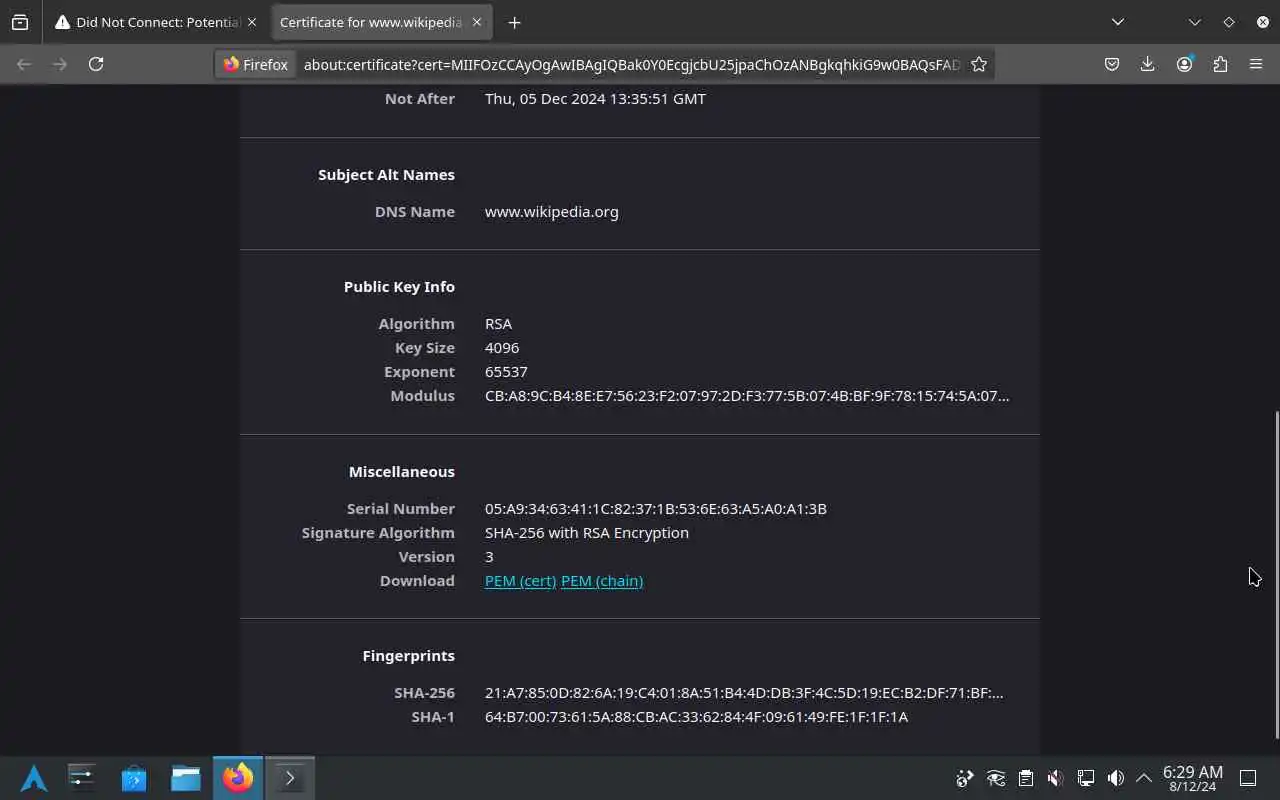Switch to the Did Not Connect tab

[155, 22]
